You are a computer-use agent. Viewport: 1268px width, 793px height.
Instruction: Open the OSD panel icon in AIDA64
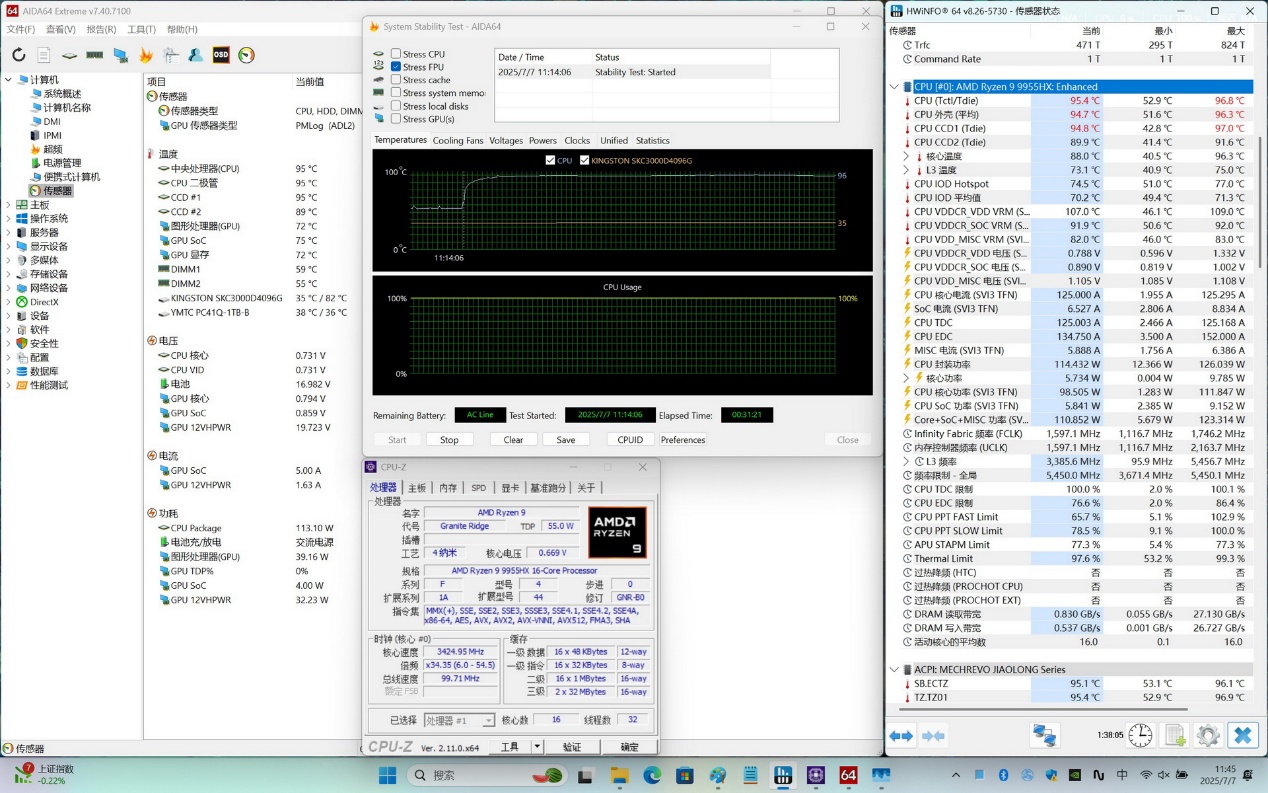pyautogui.click(x=221, y=55)
